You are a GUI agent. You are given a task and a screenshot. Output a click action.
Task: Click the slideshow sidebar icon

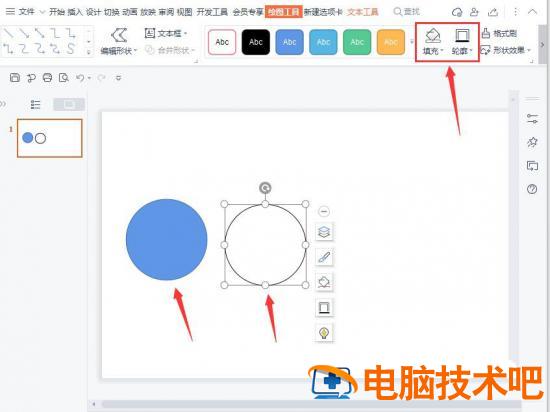coord(532,166)
